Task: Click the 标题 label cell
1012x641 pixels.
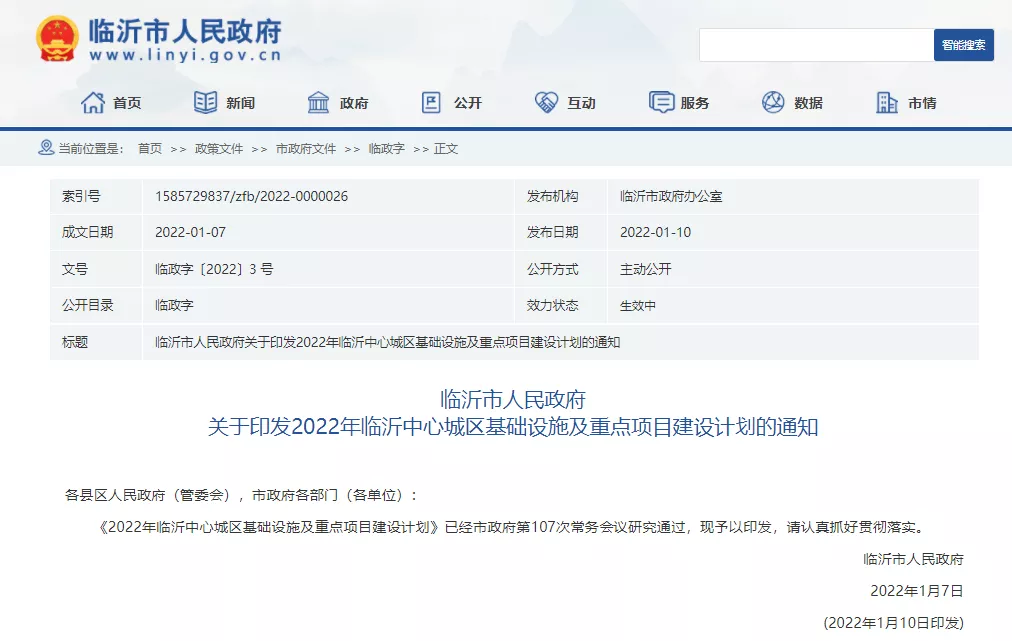Action: [x=96, y=342]
